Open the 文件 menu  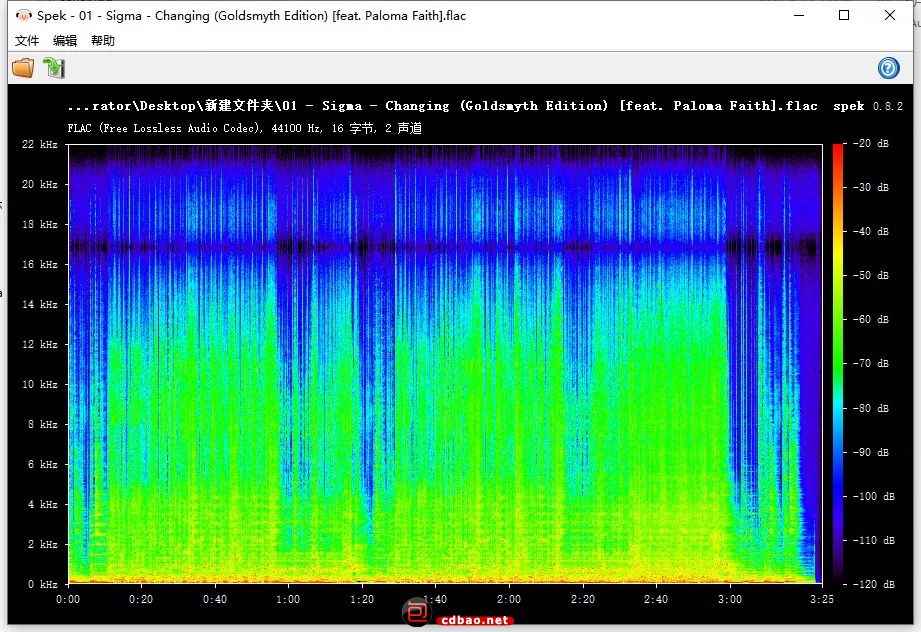tap(27, 41)
